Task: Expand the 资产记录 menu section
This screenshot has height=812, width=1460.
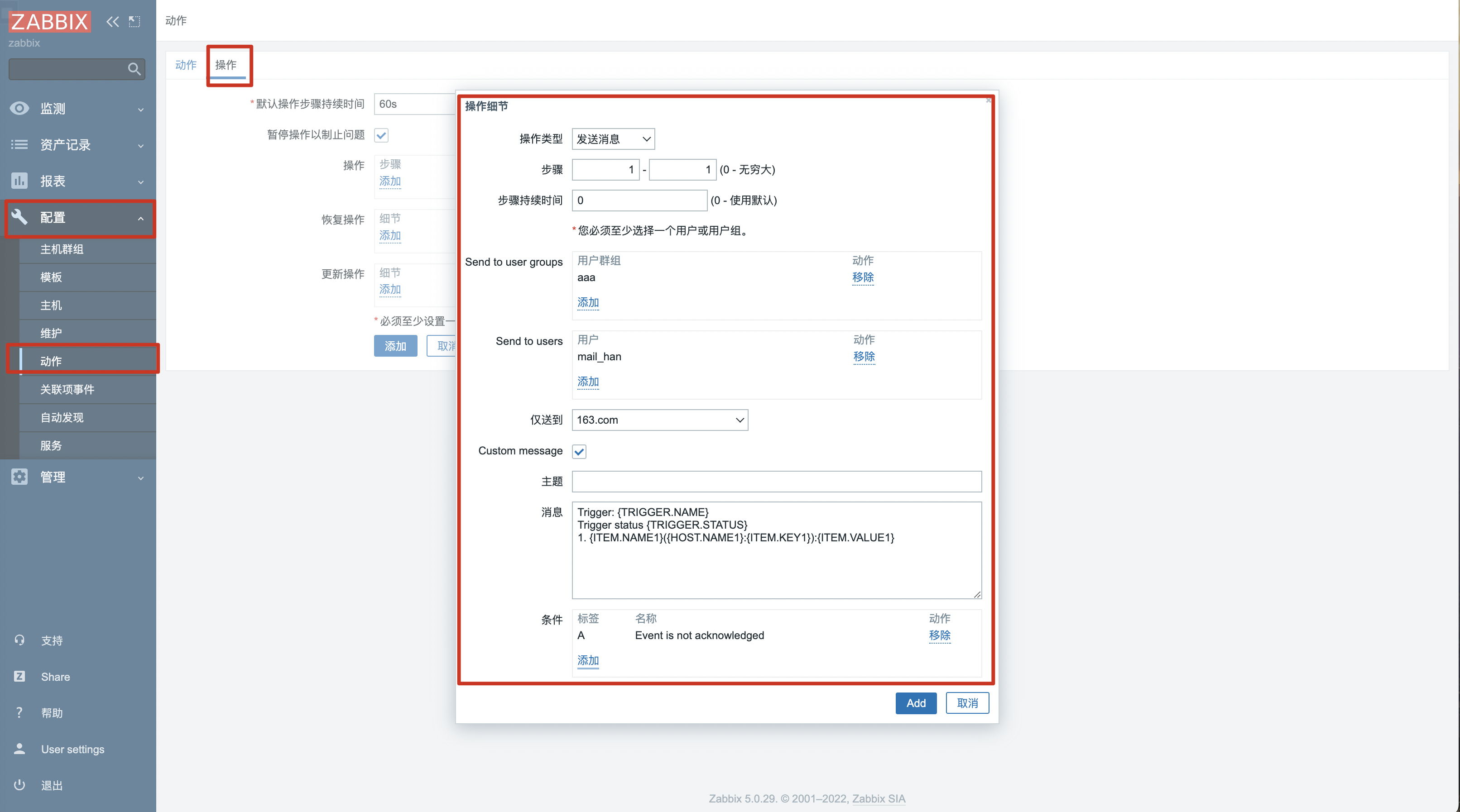Action: tap(78, 144)
